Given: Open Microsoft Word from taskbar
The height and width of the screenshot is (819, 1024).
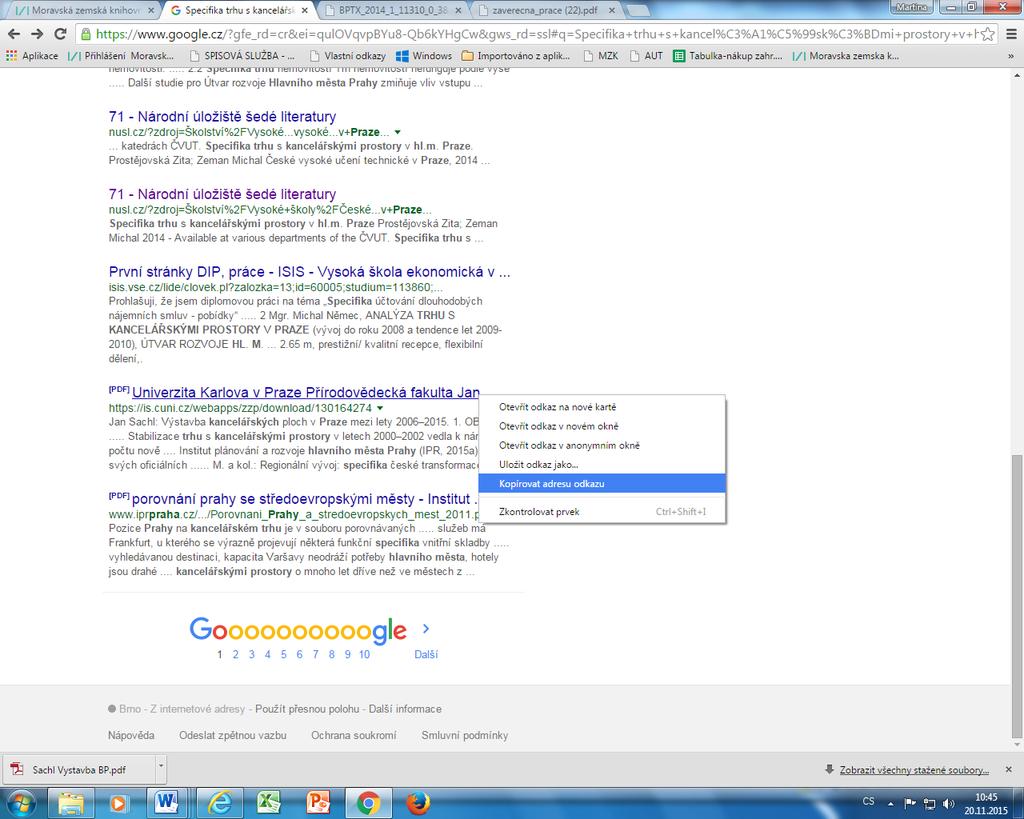Looking at the screenshot, I should [166, 803].
